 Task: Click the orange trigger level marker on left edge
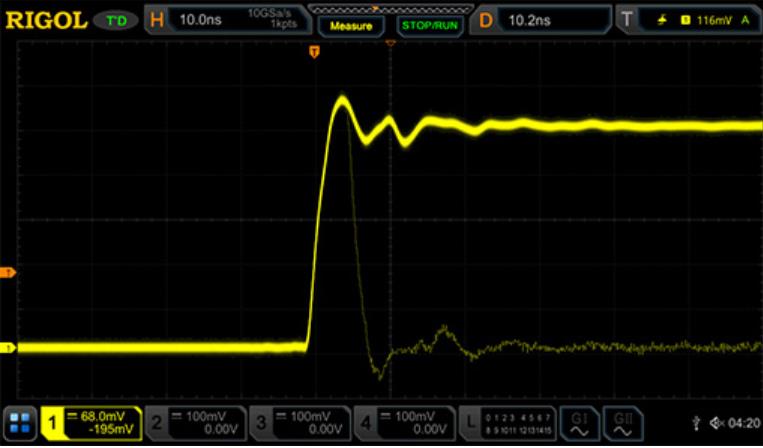coord(9,272)
